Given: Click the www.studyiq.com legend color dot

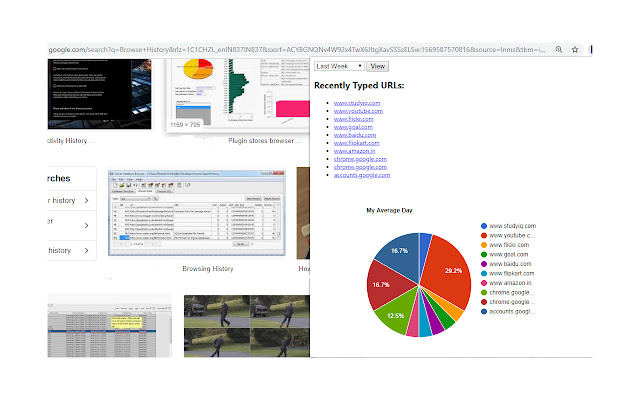Looking at the screenshot, I should 484,226.
